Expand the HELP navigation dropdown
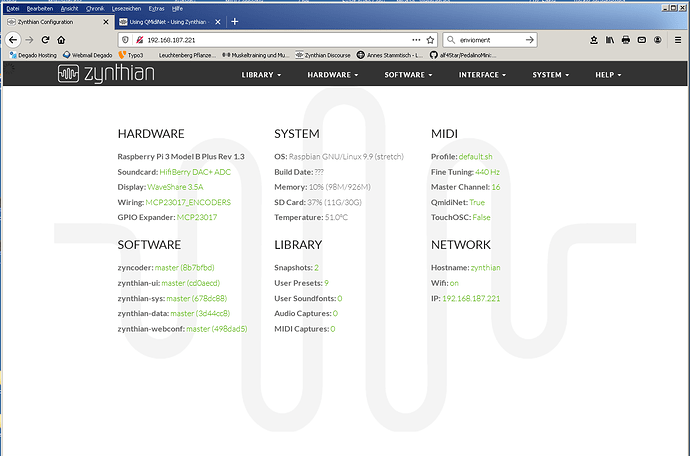This screenshot has height=456, width=690. 608,75
